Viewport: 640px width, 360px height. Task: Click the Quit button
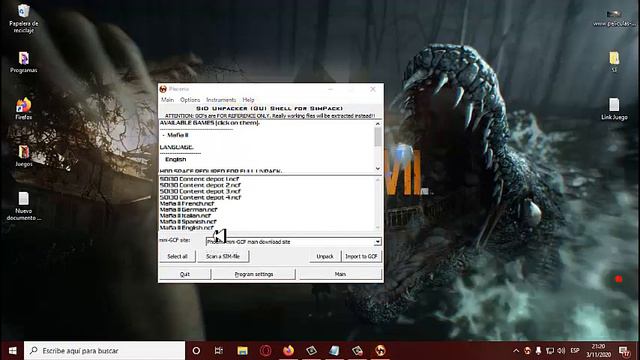click(x=185, y=274)
